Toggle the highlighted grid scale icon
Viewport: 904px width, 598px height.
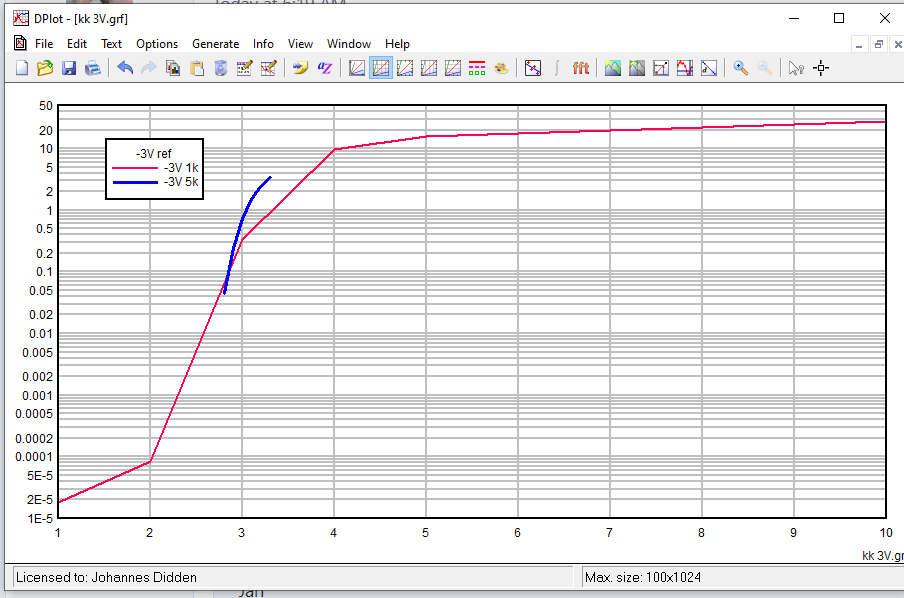[x=381, y=68]
